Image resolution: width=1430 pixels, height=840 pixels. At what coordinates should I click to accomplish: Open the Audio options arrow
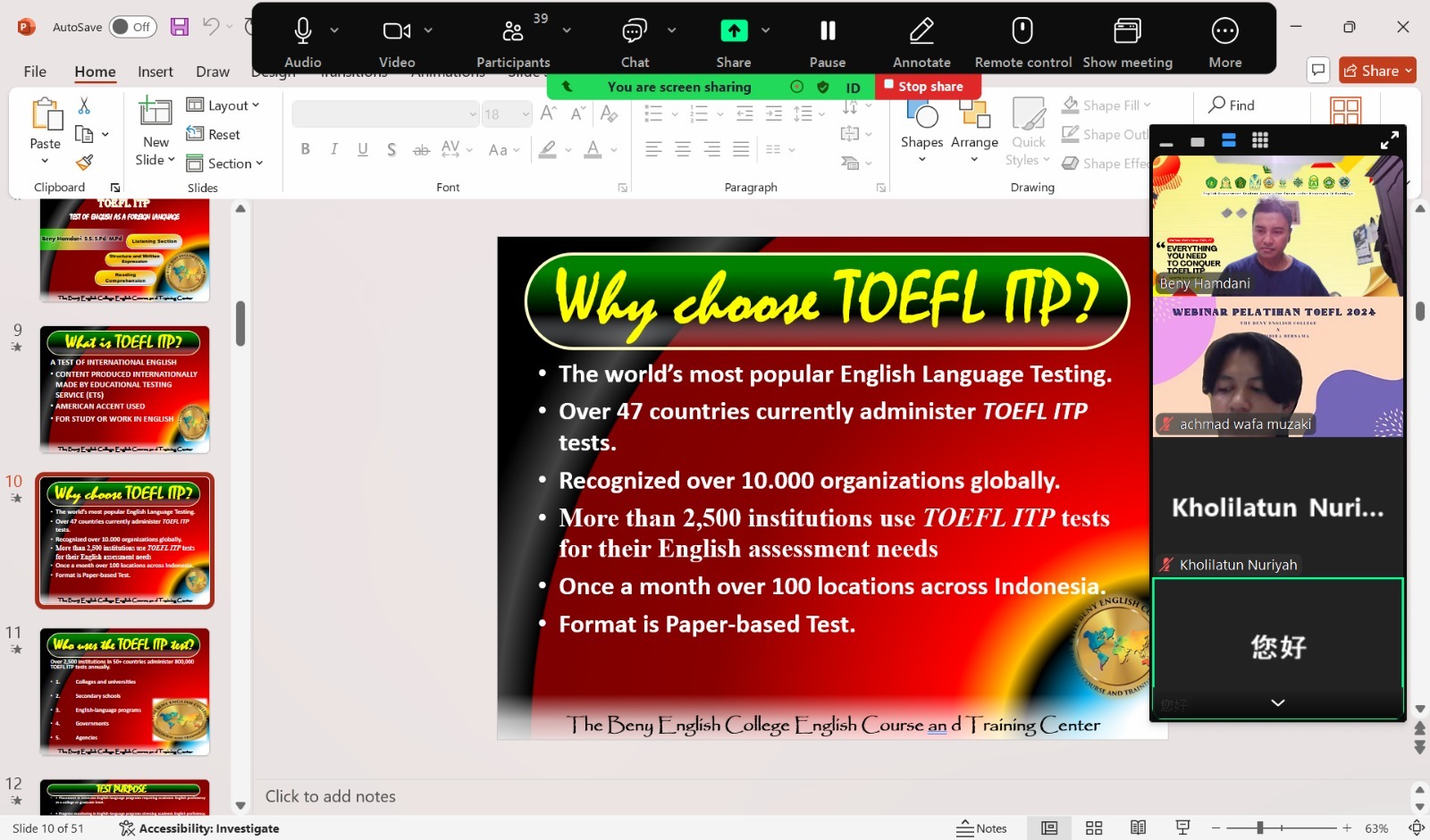334,30
